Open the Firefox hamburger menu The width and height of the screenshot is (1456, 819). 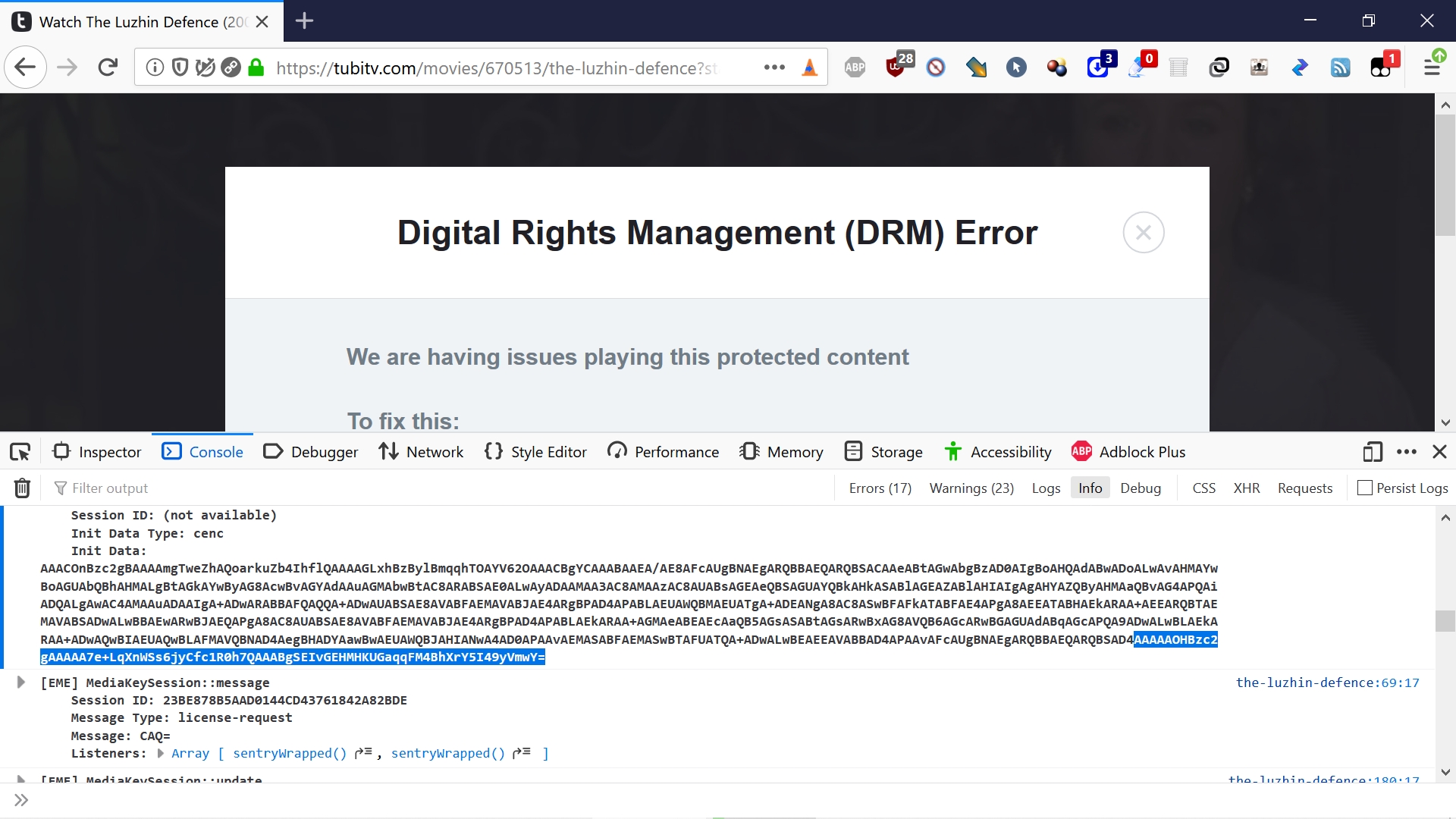click(1432, 67)
